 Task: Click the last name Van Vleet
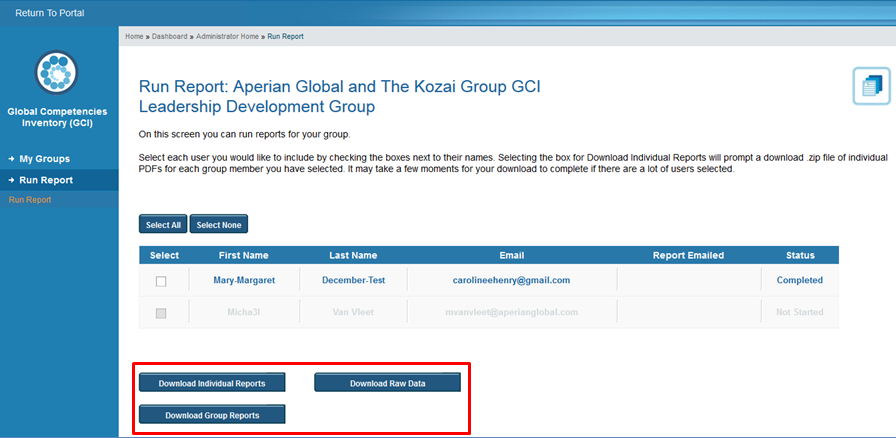tap(353, 312)
